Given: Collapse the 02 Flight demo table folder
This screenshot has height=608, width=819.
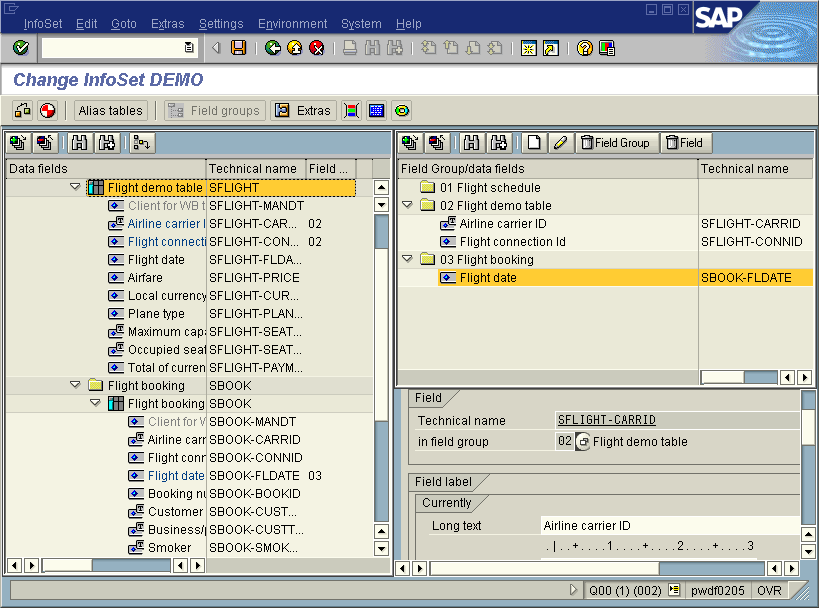Looking at the screenshot, I should [408, 205].
